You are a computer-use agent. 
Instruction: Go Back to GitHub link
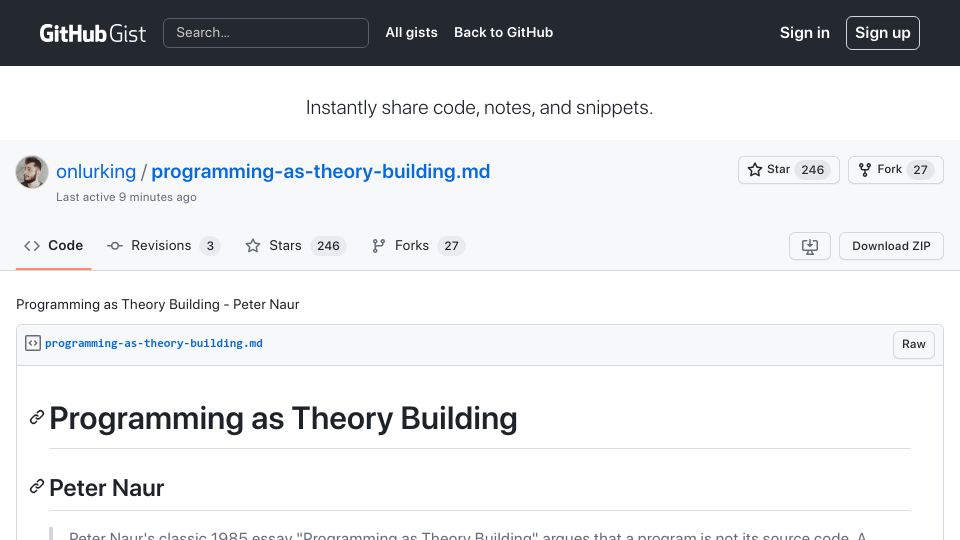click(x=503, y=32)
